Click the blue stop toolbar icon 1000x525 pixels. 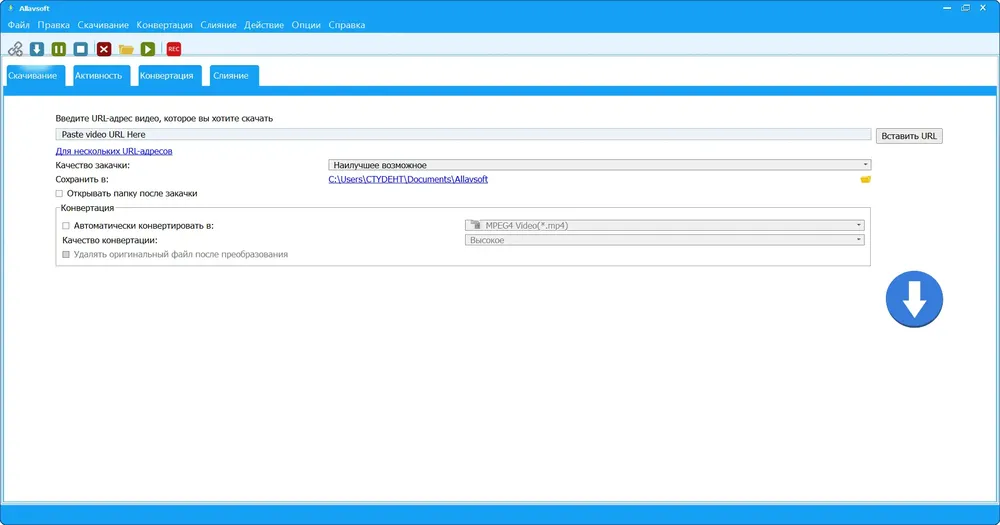pyautogui.click(x=80, y=49)
